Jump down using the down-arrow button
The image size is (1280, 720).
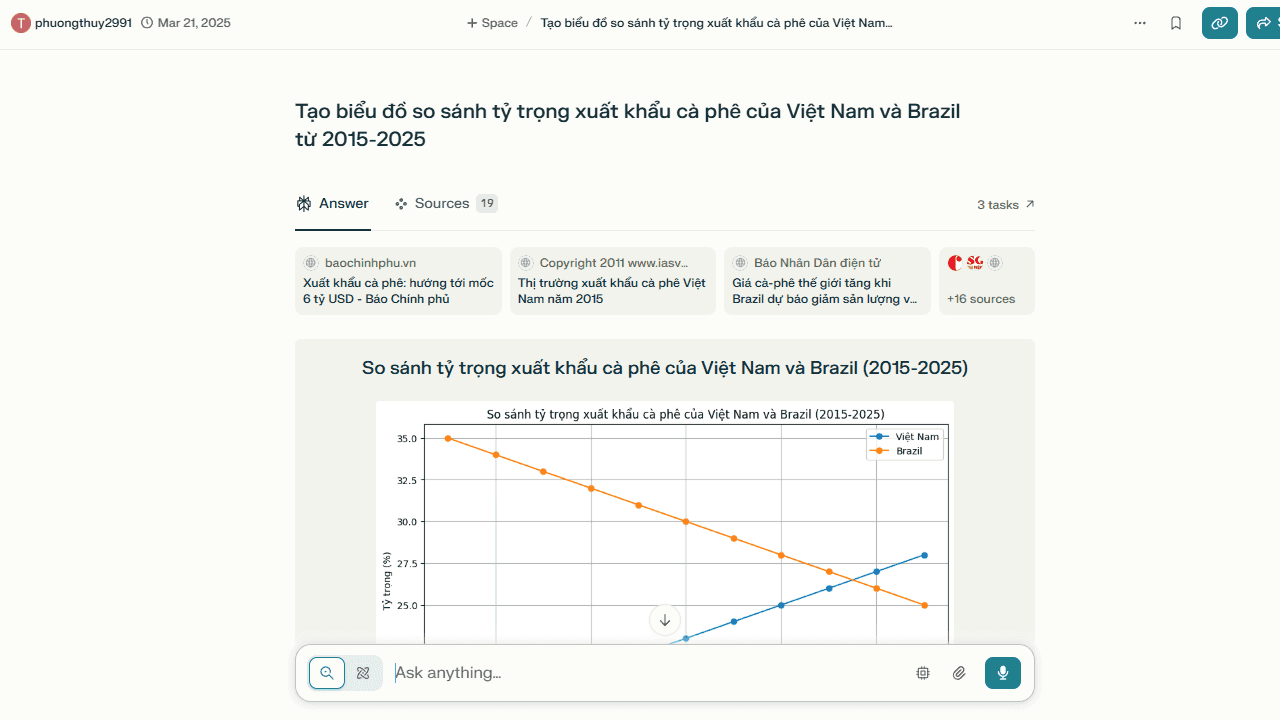click(x=665, y=620)
